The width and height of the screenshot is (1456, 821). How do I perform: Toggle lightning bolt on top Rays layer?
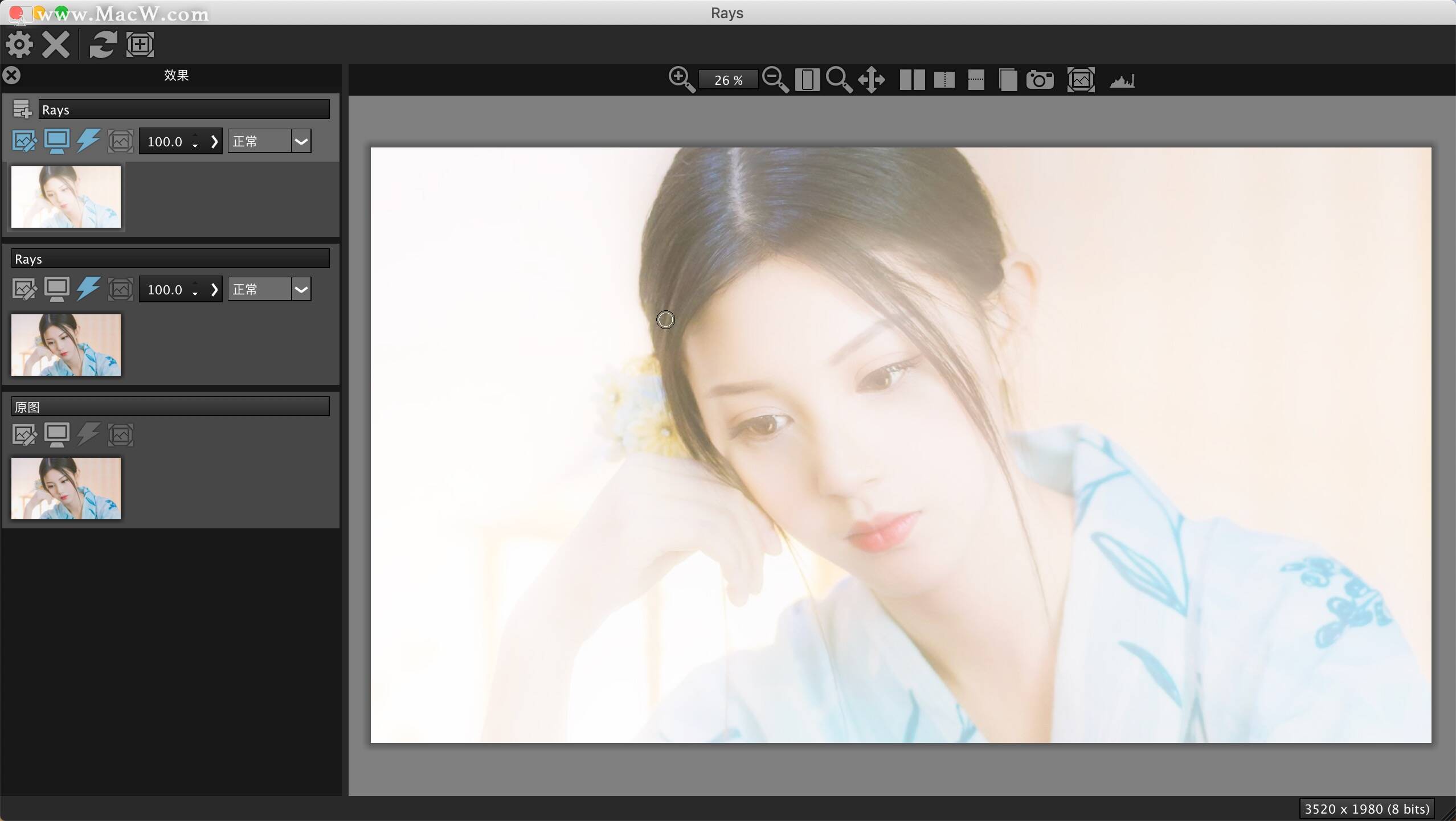tap(88, 141)
